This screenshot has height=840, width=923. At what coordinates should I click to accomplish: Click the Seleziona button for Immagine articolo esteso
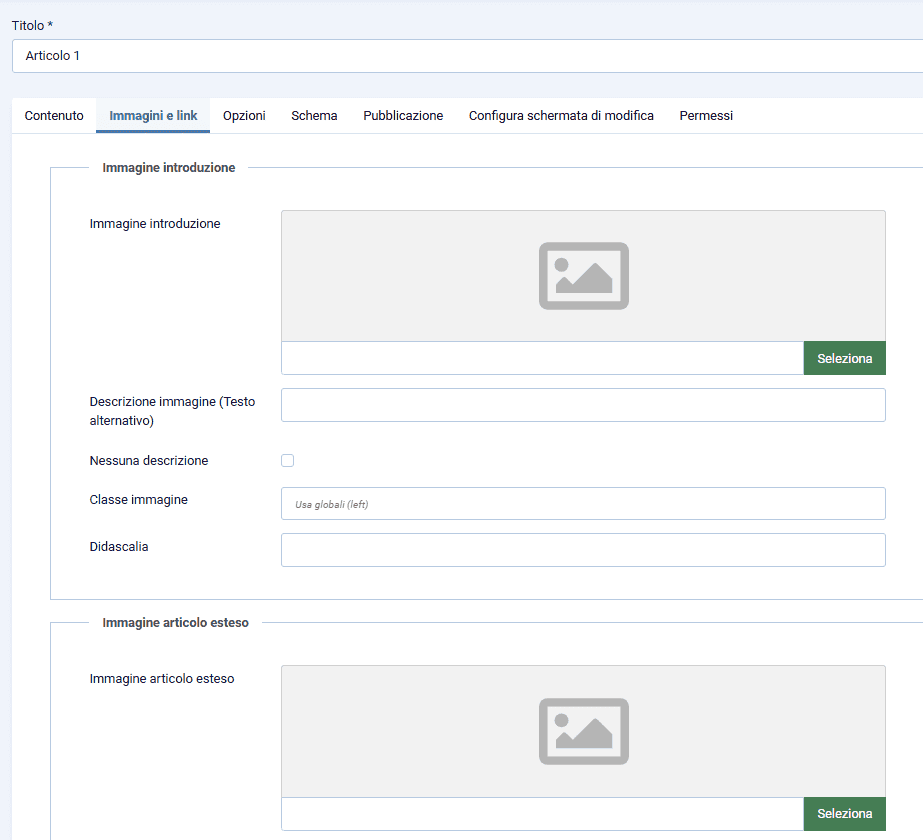click(844, 813)
